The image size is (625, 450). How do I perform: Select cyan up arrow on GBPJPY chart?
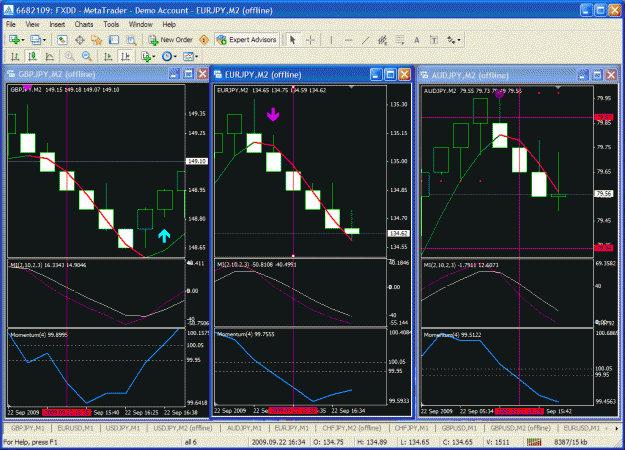tap(164, 236)
